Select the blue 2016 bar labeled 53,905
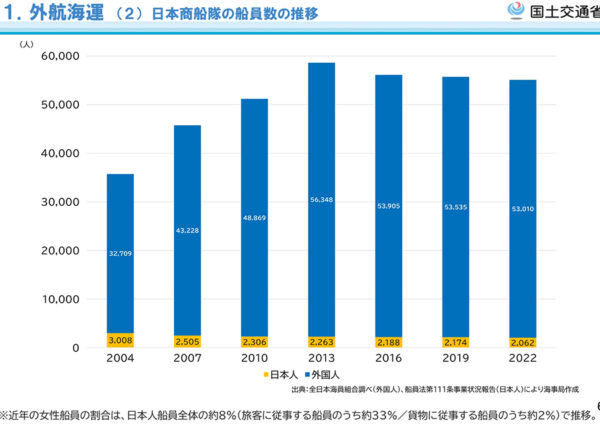600x425 pixels. click(x=388, y=205)
